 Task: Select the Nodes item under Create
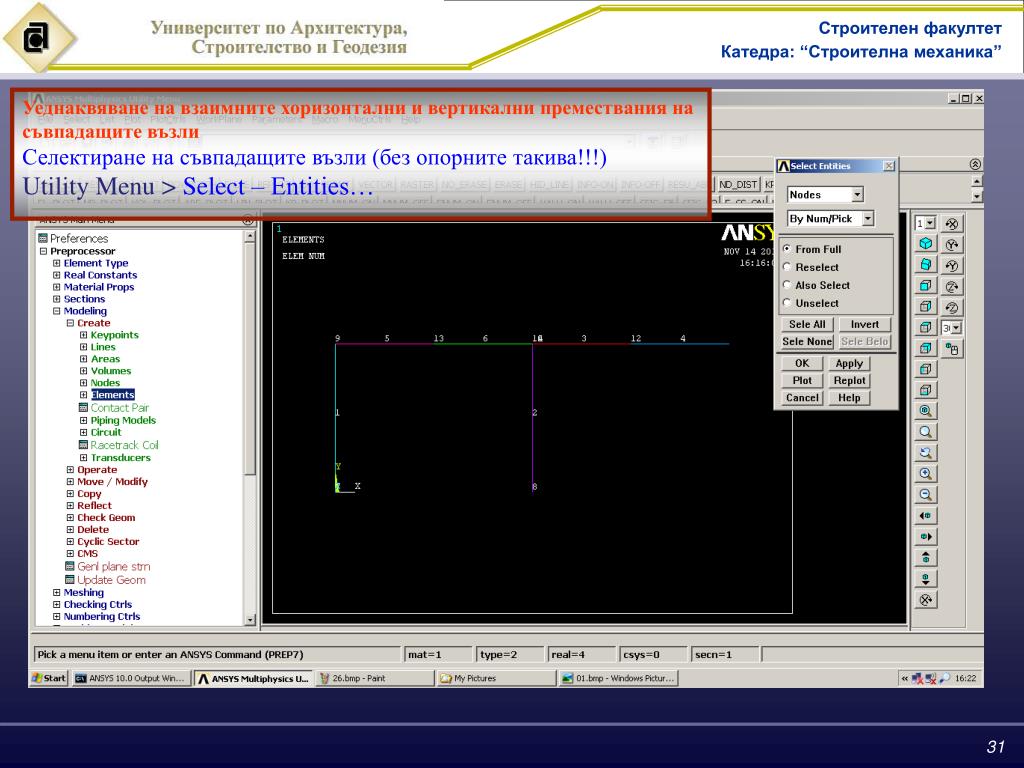click(x=105, y=383)
